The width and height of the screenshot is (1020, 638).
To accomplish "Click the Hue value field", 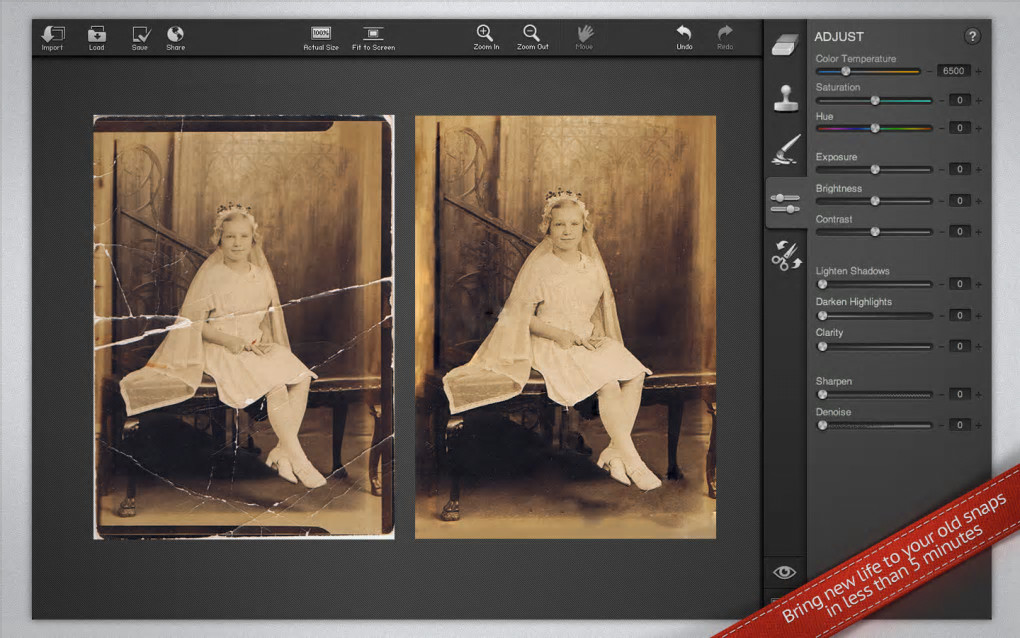I will tap(960, 127).
